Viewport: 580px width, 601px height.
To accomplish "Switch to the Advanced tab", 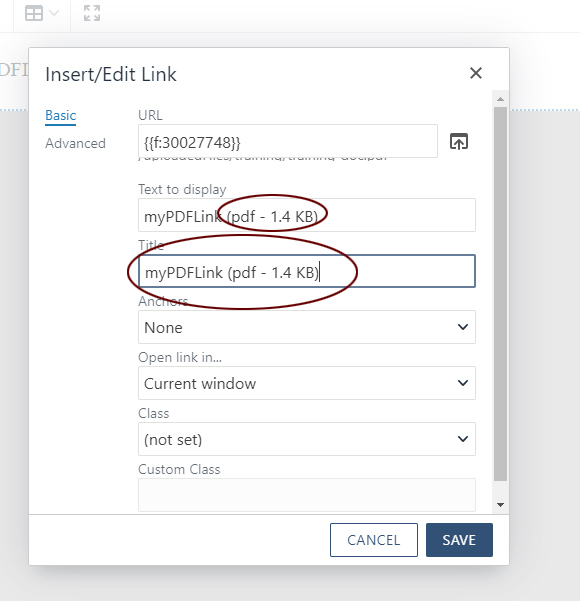I will pos(76,143).
